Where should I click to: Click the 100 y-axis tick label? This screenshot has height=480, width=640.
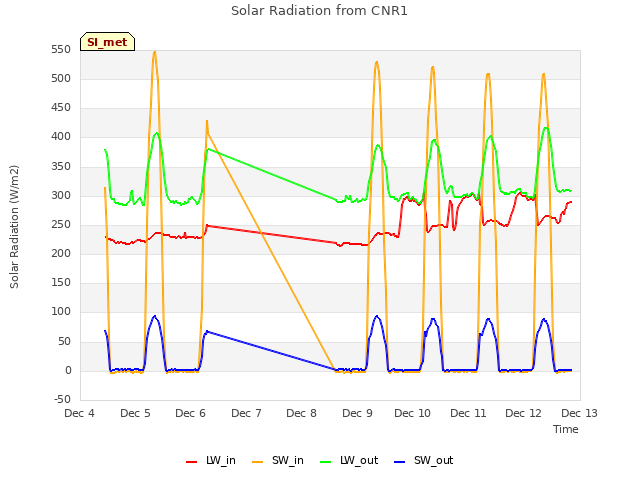tap(61, 312)
